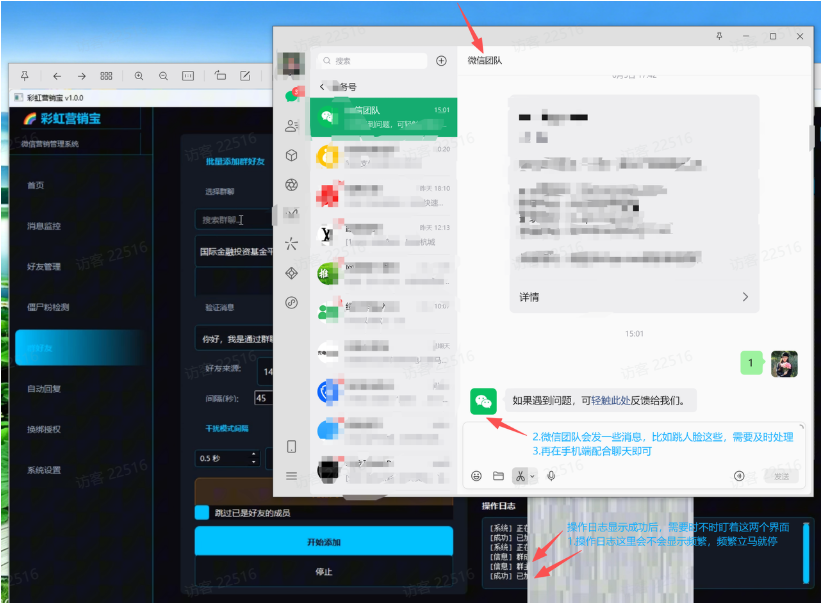The height and width of the screenshot is (603, 821).
Task: Open the conversation dated 昨天 12:13
Action: point(383,234)
